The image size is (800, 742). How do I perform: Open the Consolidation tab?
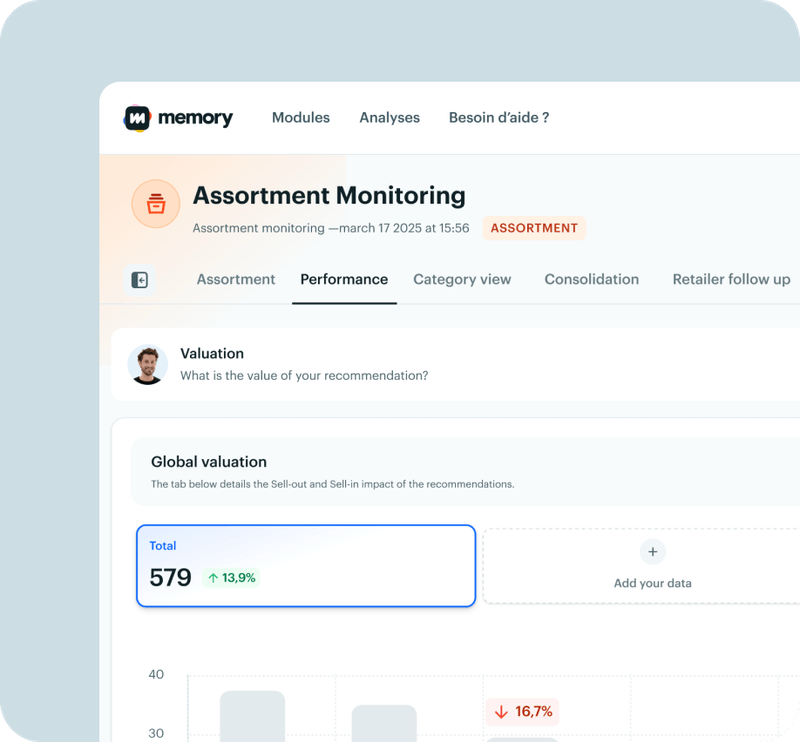click(x=591, y=280)
